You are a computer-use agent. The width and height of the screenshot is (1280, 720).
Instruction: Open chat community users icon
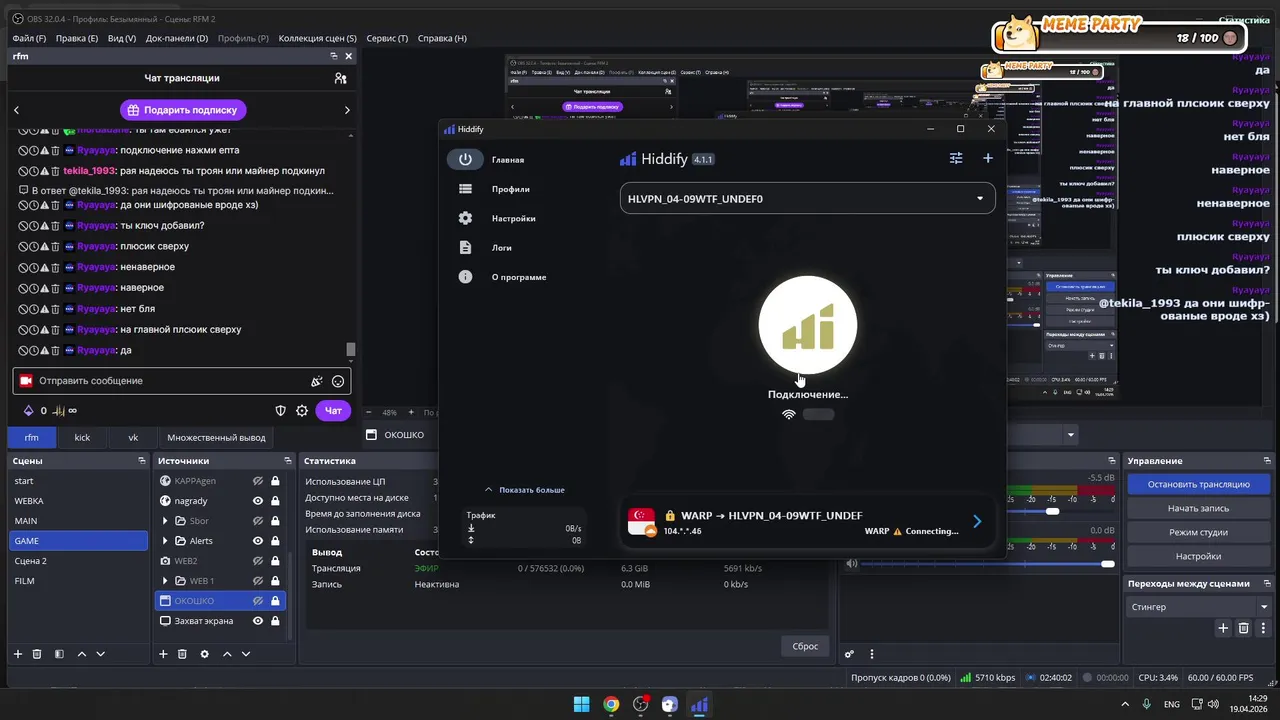coord(341,78)
